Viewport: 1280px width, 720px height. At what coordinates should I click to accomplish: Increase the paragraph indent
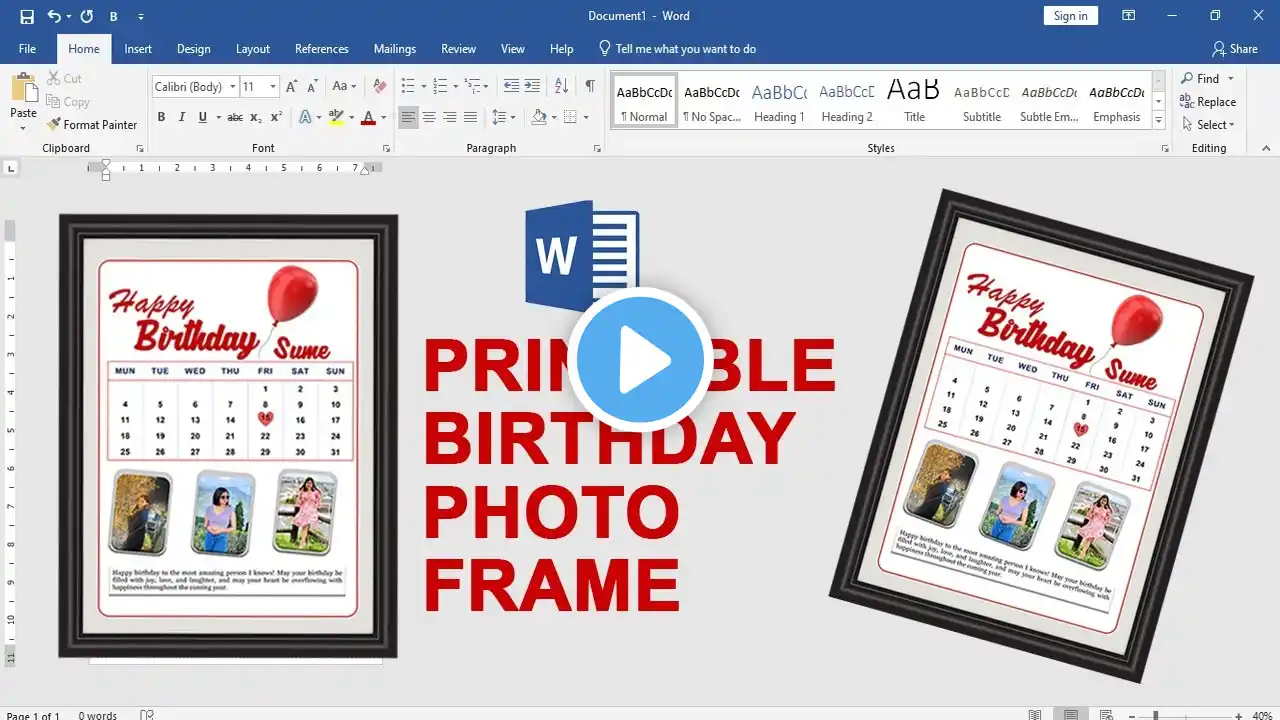coord(532,87)
